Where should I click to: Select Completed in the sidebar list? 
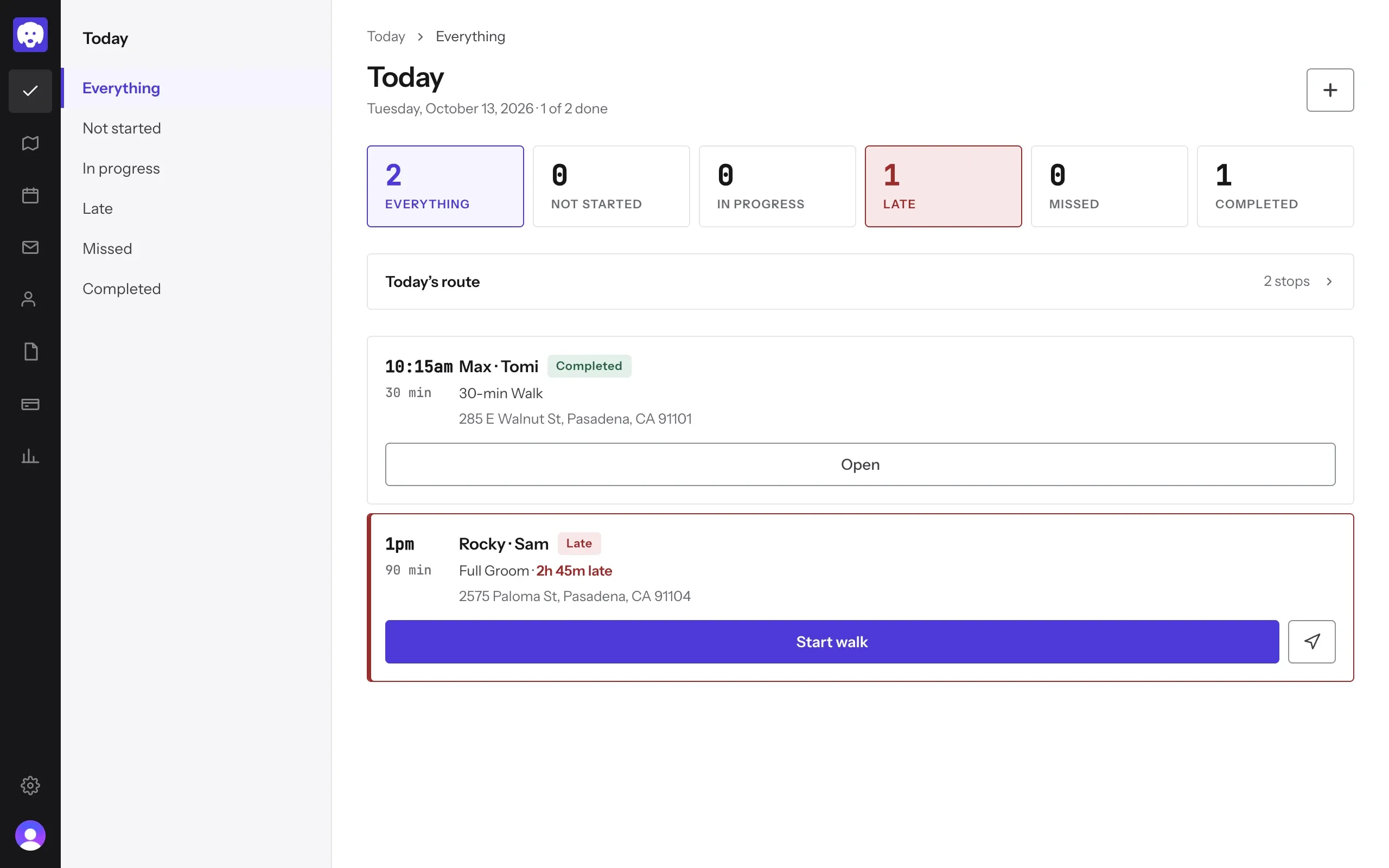point(196,289)
